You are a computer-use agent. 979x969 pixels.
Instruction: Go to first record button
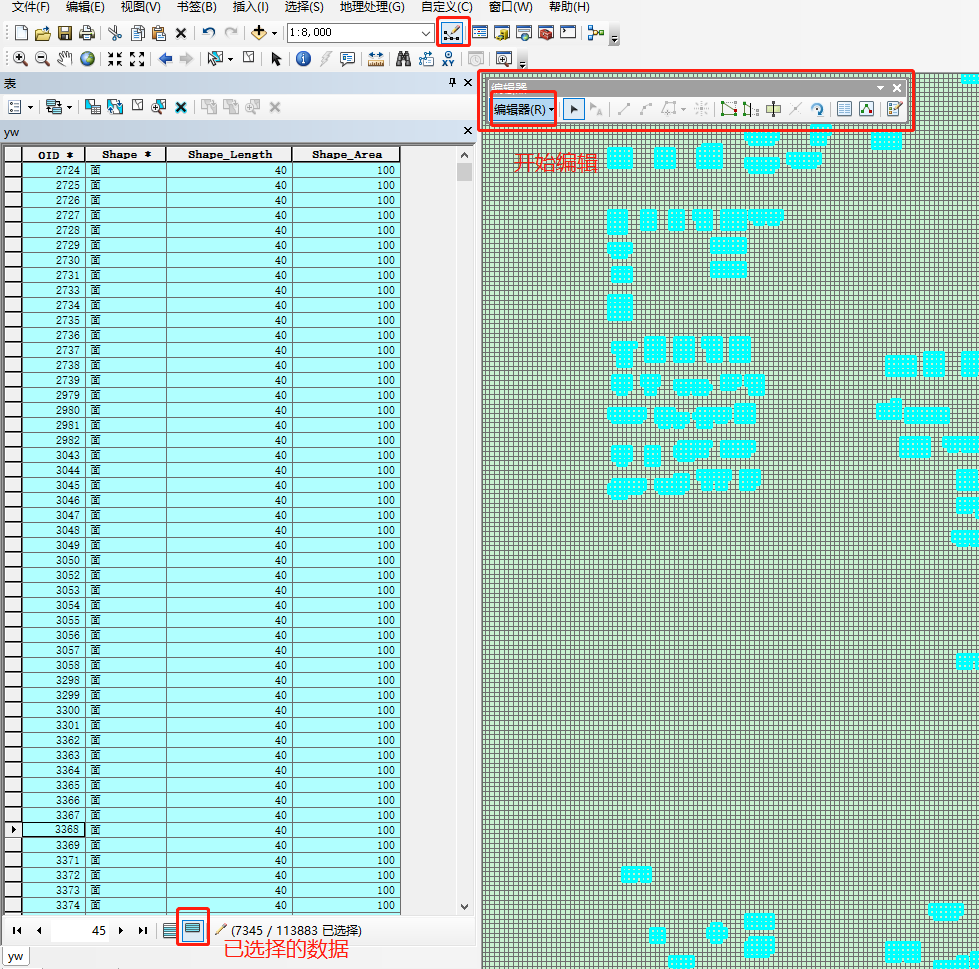coord(17,930)
